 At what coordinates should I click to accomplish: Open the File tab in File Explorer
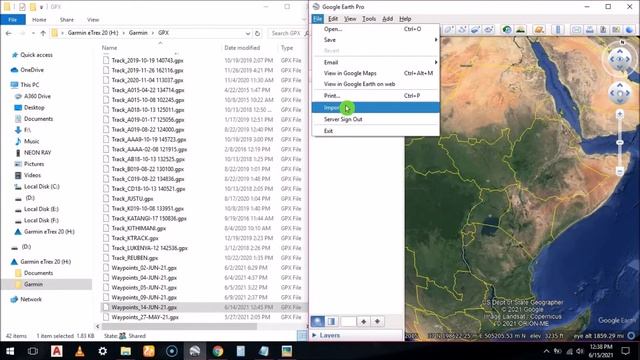(13, 20)
